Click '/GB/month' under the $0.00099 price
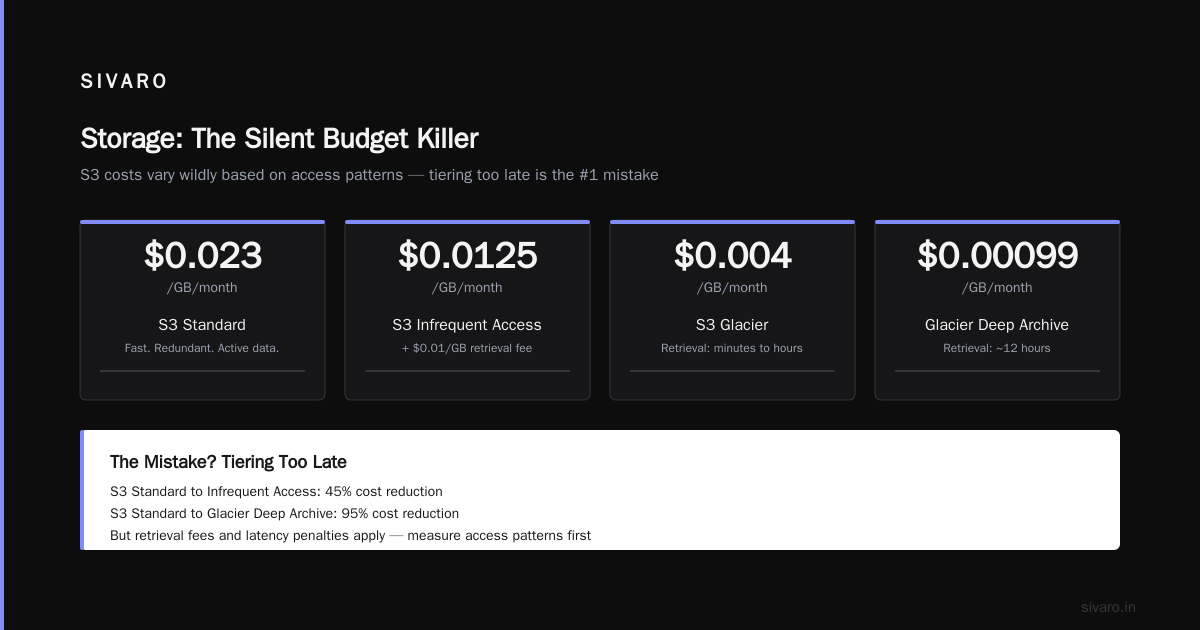Image resolution: width=1200 pixels, height=630 pixels. tap(997, 288)
